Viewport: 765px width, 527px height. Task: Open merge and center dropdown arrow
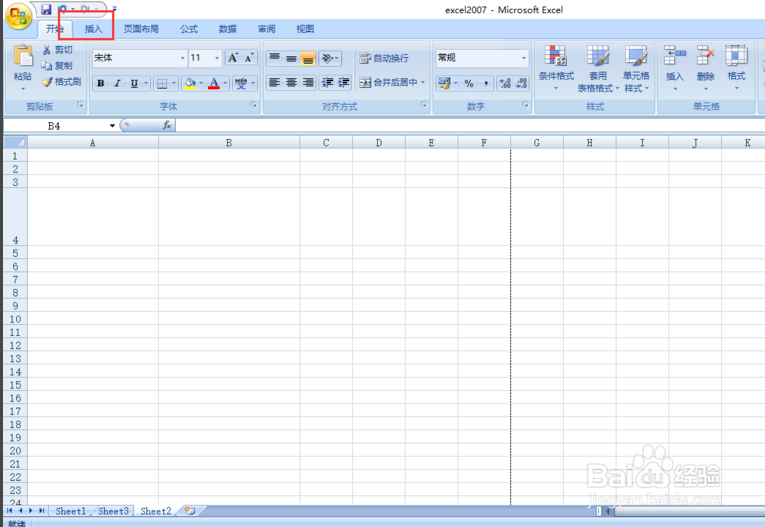[x=423, y=82]
